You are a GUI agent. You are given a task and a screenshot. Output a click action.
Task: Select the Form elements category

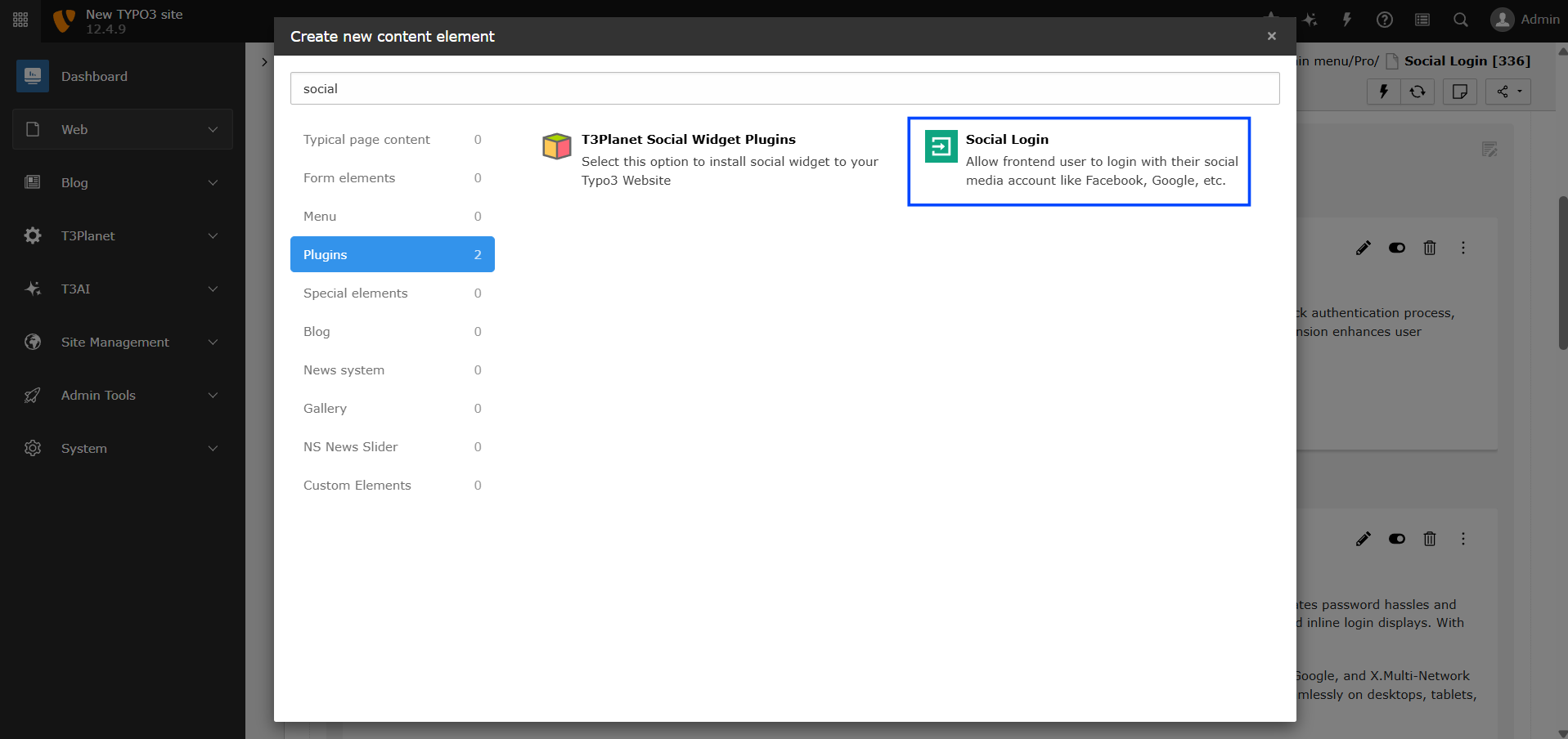point(392,177)
